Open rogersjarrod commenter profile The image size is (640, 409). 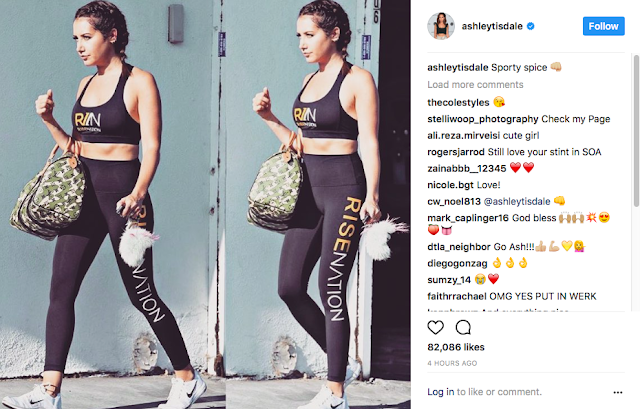pos(456,152)
